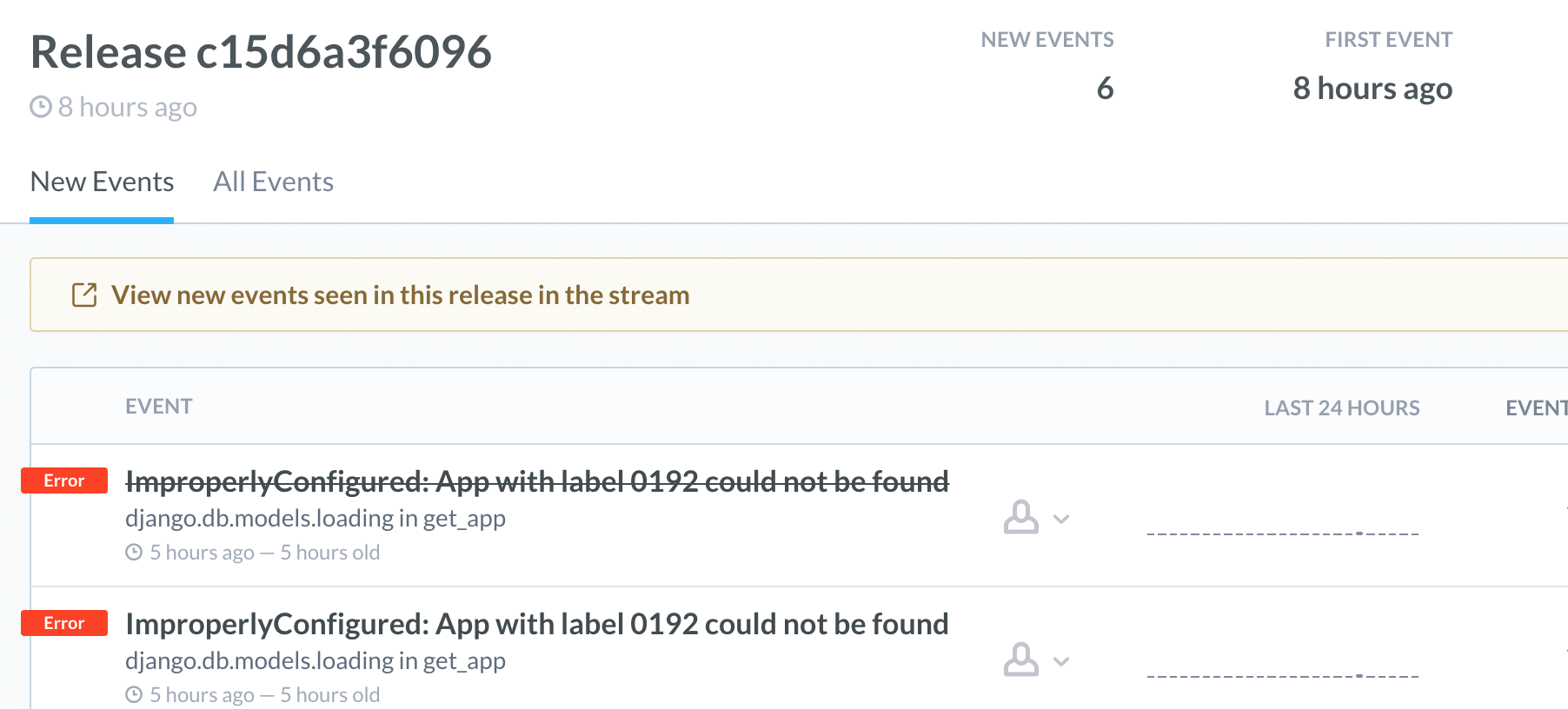Click the LAST 24 HOURS column header
The height and width of the screenshot is (709, 1568).
[x=1341, y=408]
